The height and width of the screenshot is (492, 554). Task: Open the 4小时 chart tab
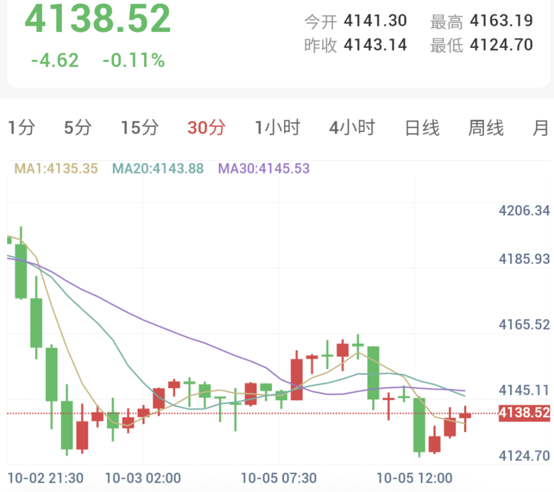(352, 128)
